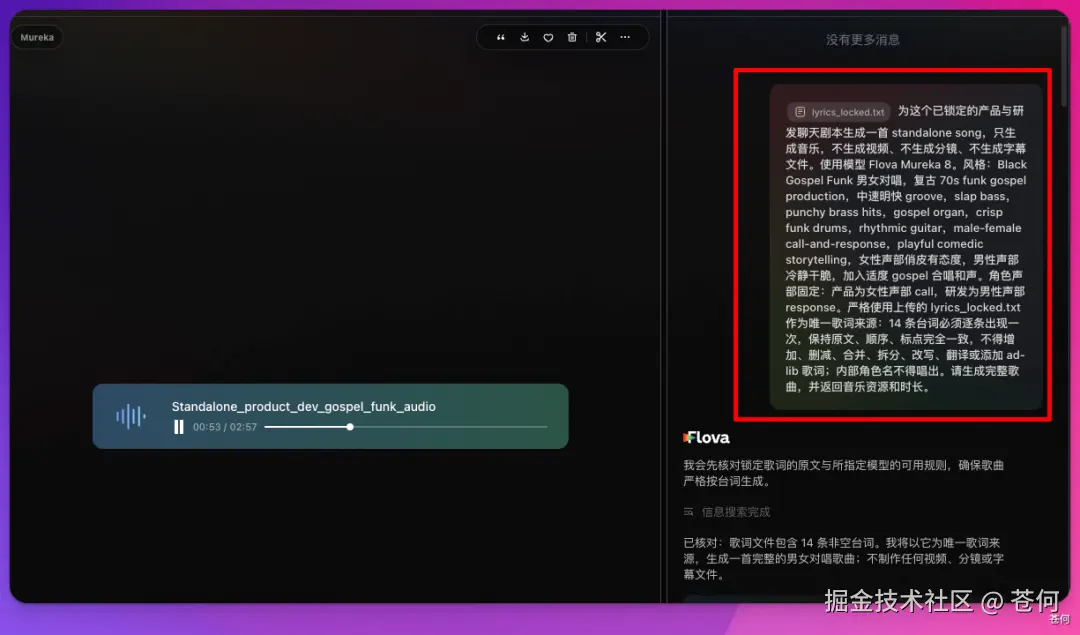Image resolution: width=1080 pixels, height=635 pixels.
Task: Delete the track using the trash icon
Action: [572, 37]
